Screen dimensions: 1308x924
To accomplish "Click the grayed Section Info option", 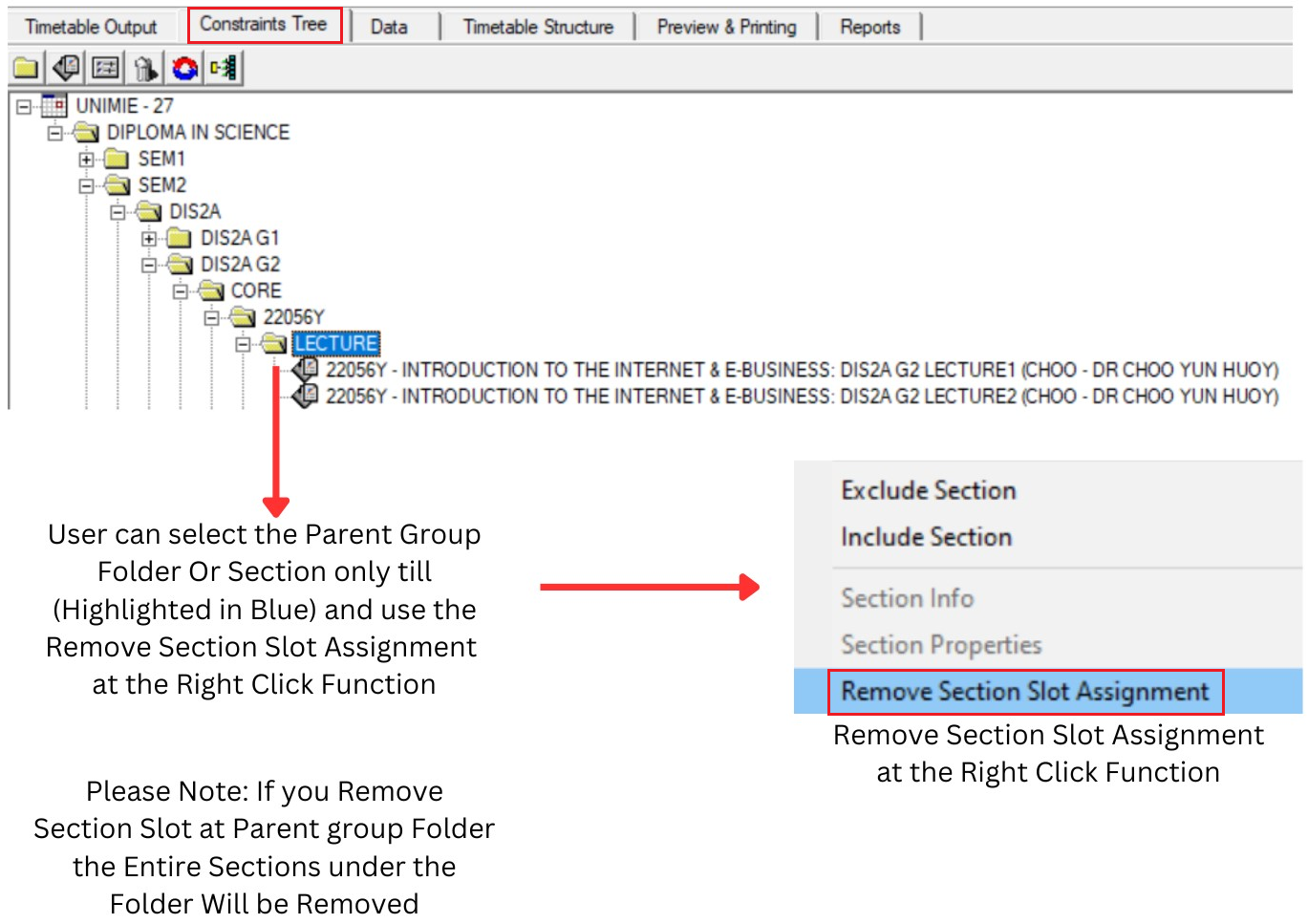I will [x=907, y=598].
